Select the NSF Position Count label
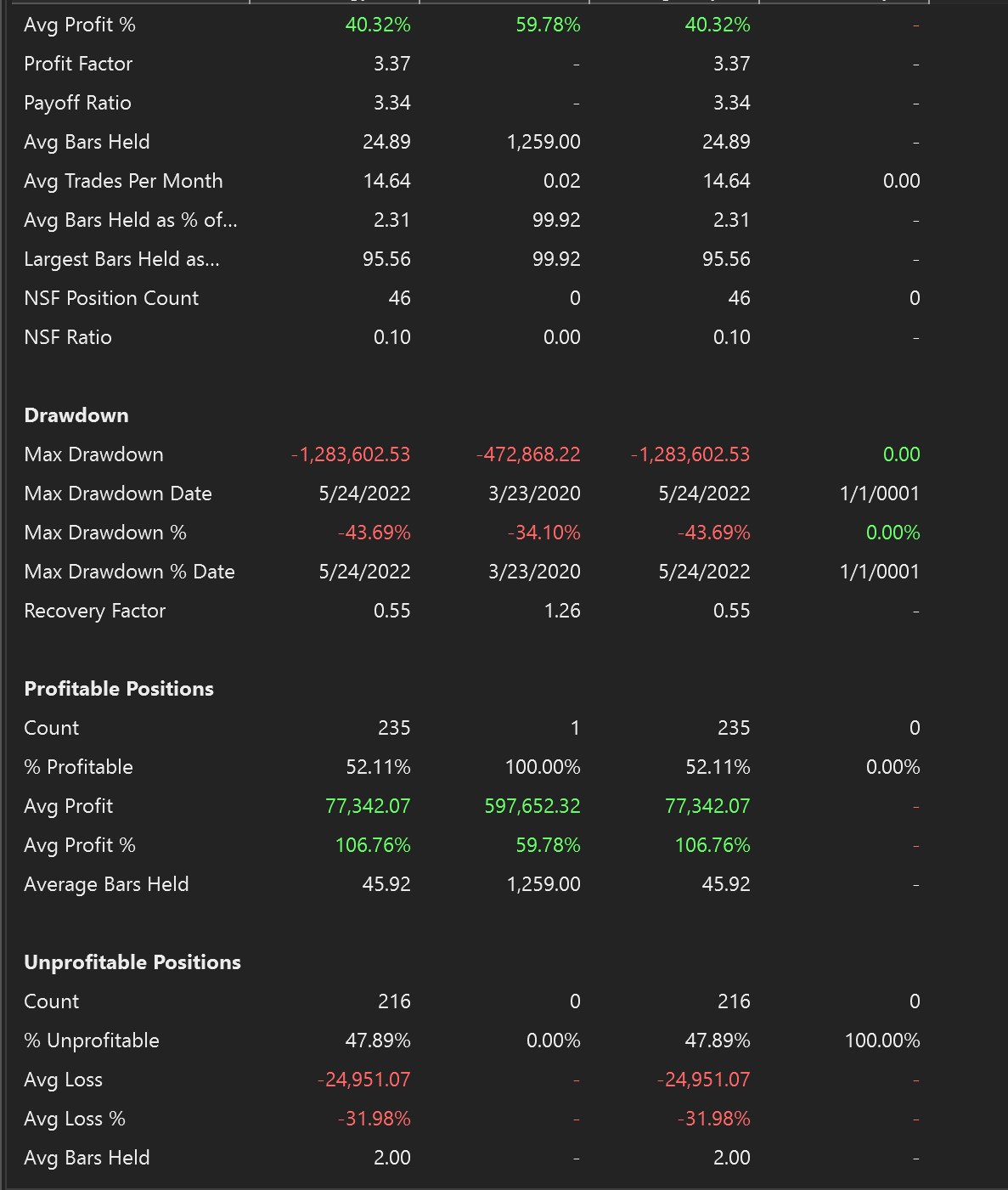The image size is (1008, 1190). pos(111,298)
